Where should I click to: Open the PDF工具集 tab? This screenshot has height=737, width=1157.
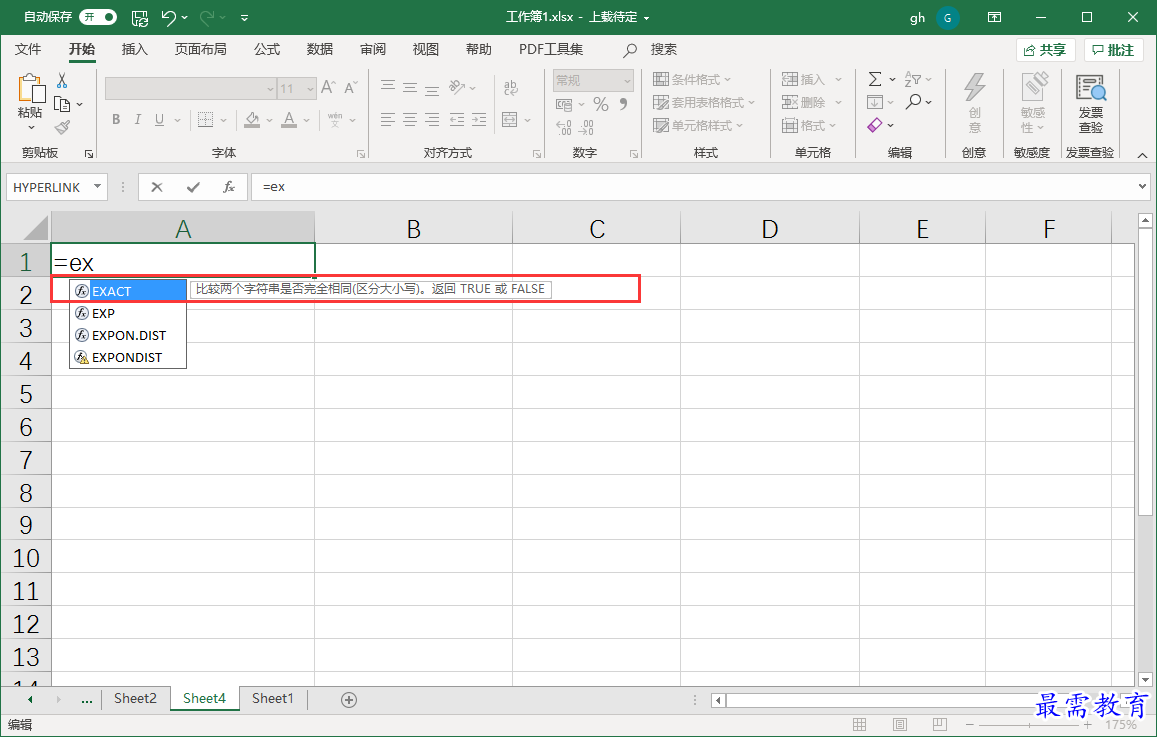[550, 49]
